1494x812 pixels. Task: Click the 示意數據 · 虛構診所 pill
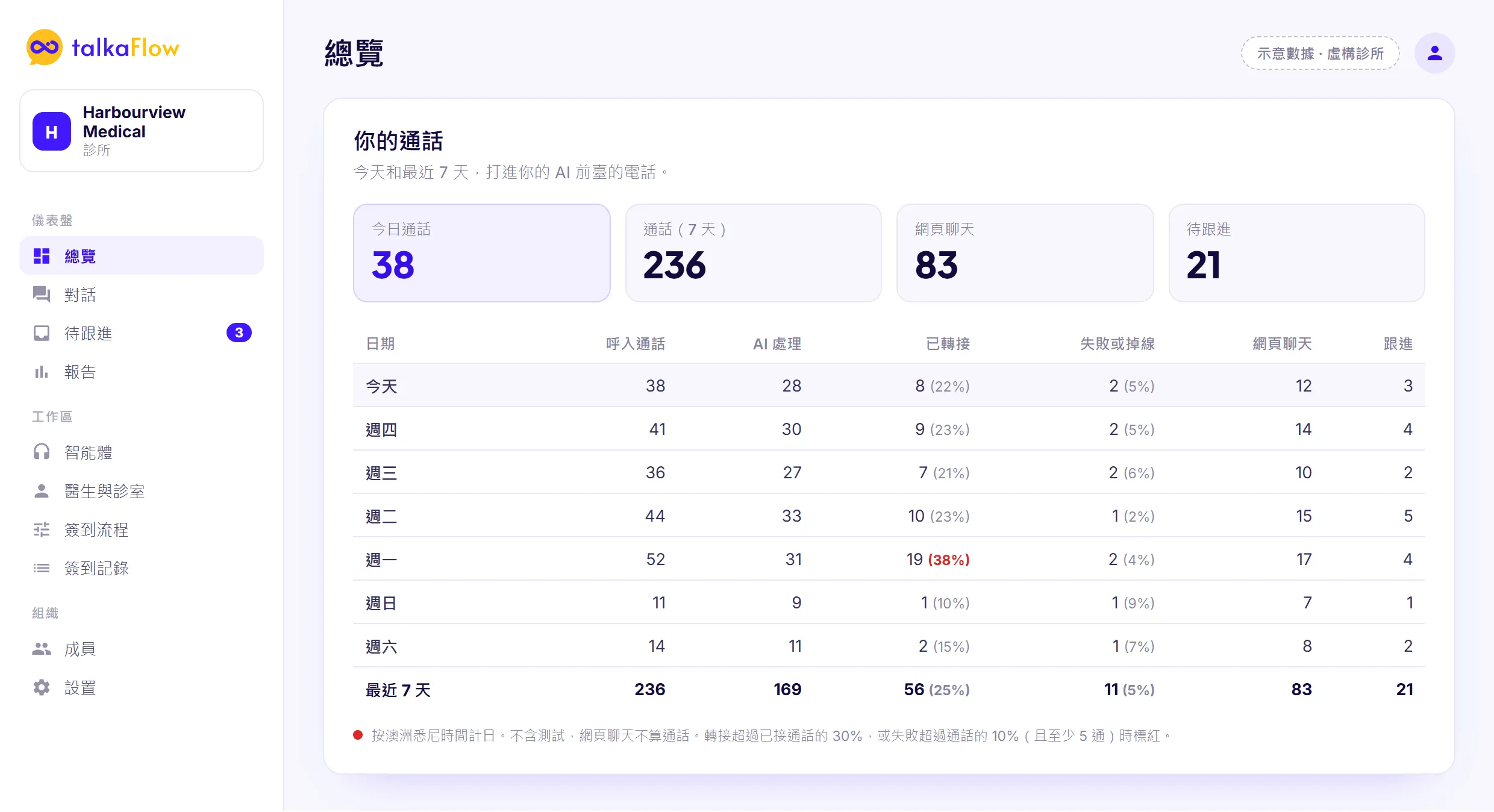[x=1320, y=53]
